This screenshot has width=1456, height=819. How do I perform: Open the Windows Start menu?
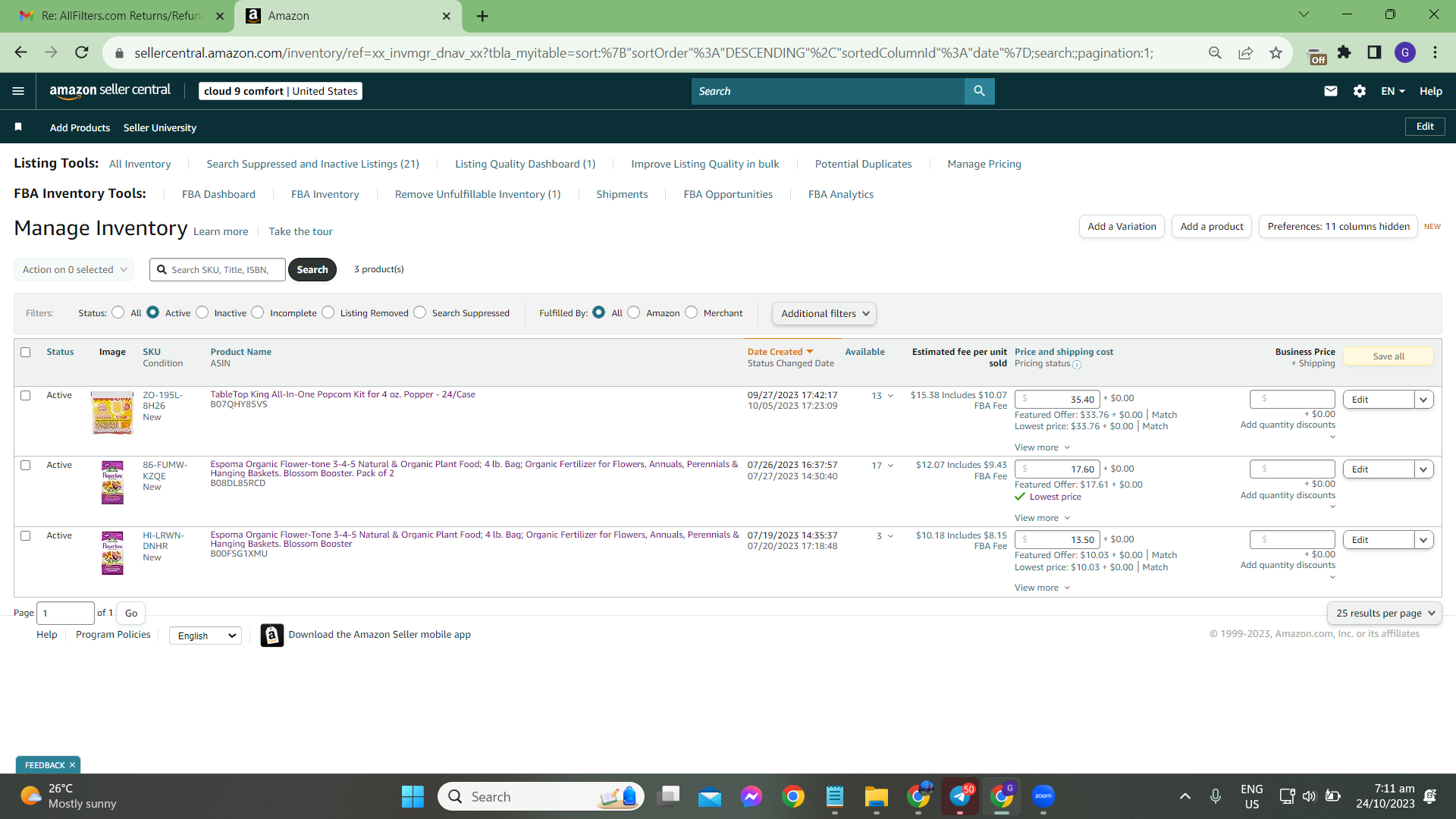[x=413, y=796]
